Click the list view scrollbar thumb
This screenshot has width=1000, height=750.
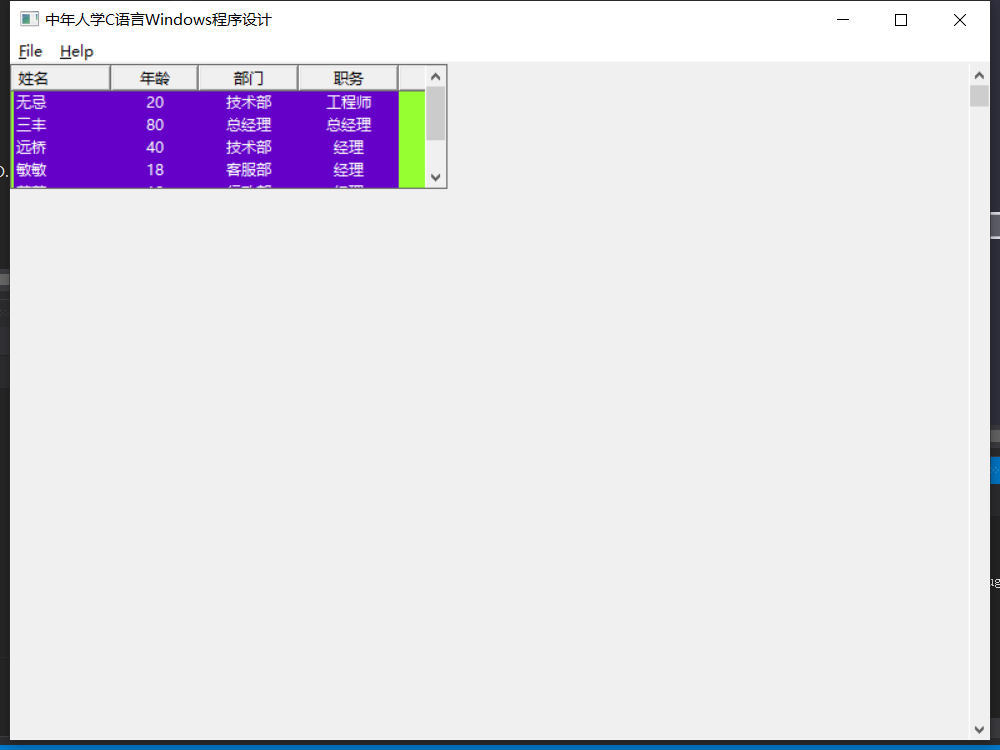point(436,114)
